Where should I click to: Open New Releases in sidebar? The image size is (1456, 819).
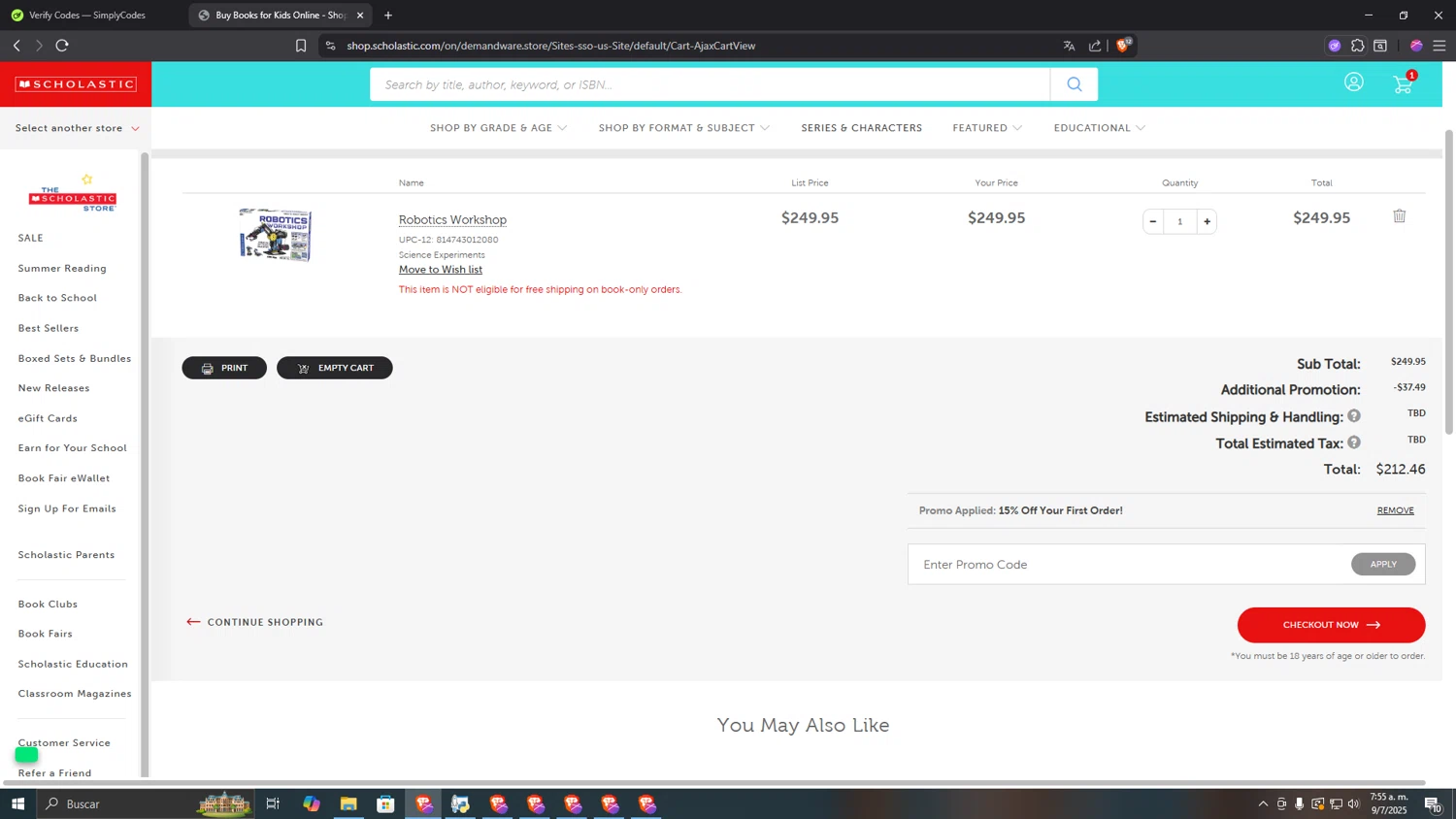[53, 388]
